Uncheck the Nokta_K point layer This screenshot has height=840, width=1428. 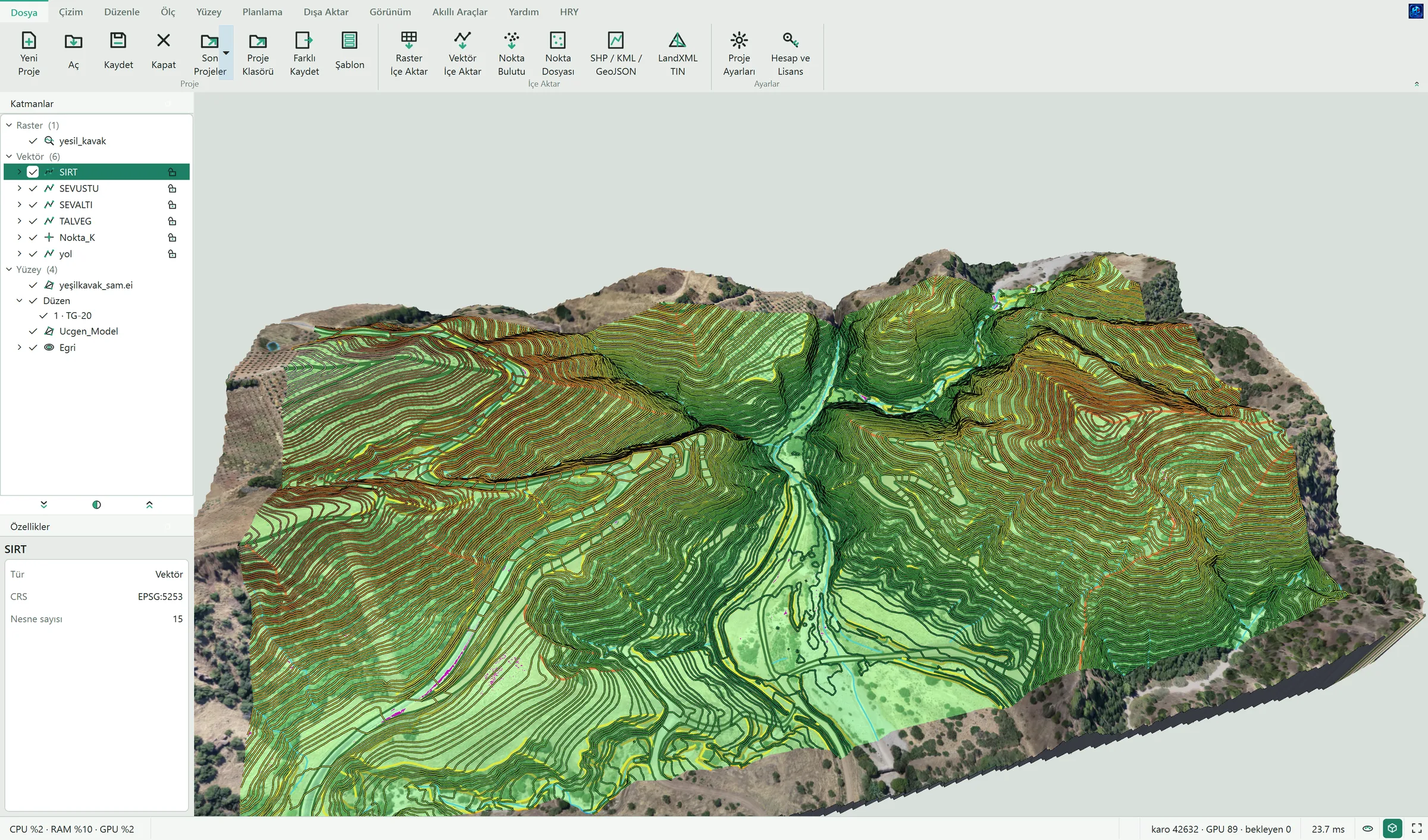[x=33, y=237]
